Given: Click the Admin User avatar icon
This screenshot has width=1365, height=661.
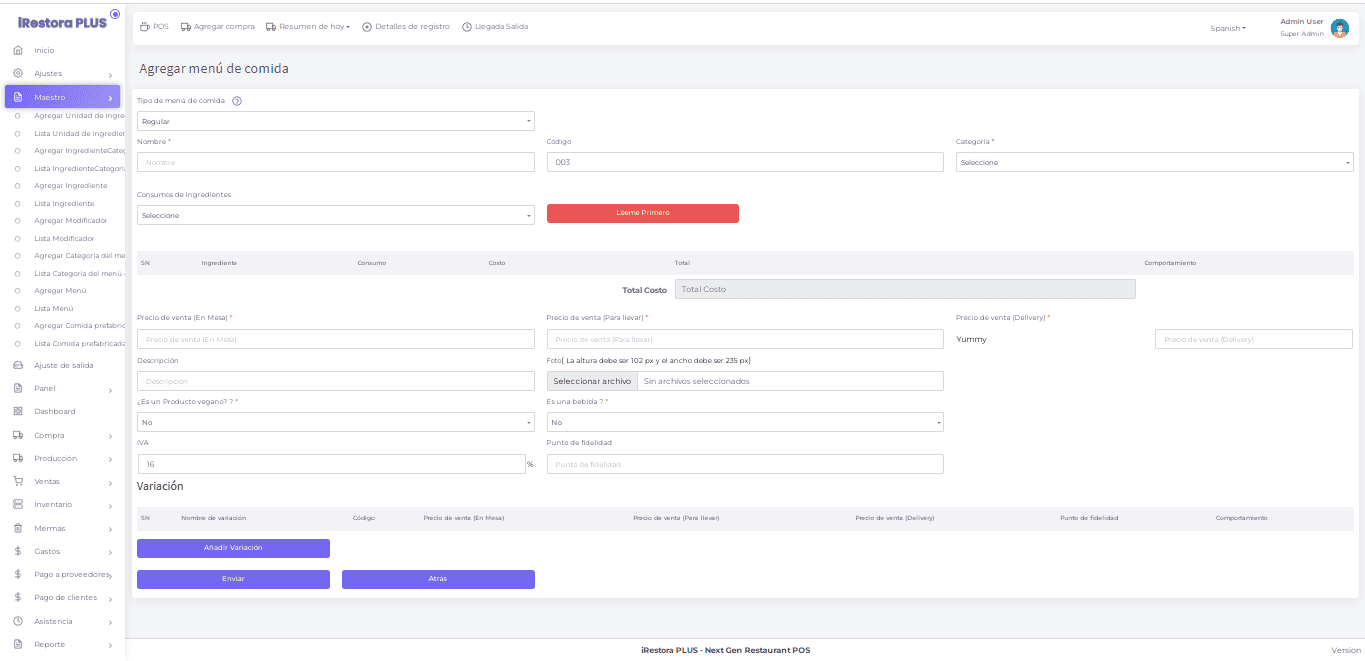Looking at the screenshot, I should (x=1339, y=28).
